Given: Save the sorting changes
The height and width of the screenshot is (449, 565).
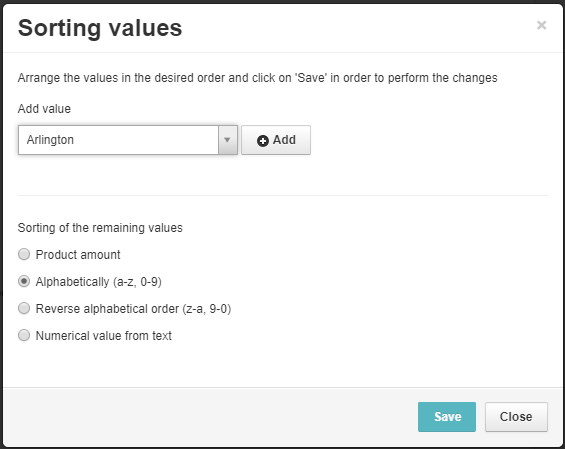Looking at the screenshot, I should (x=447, y=417).
